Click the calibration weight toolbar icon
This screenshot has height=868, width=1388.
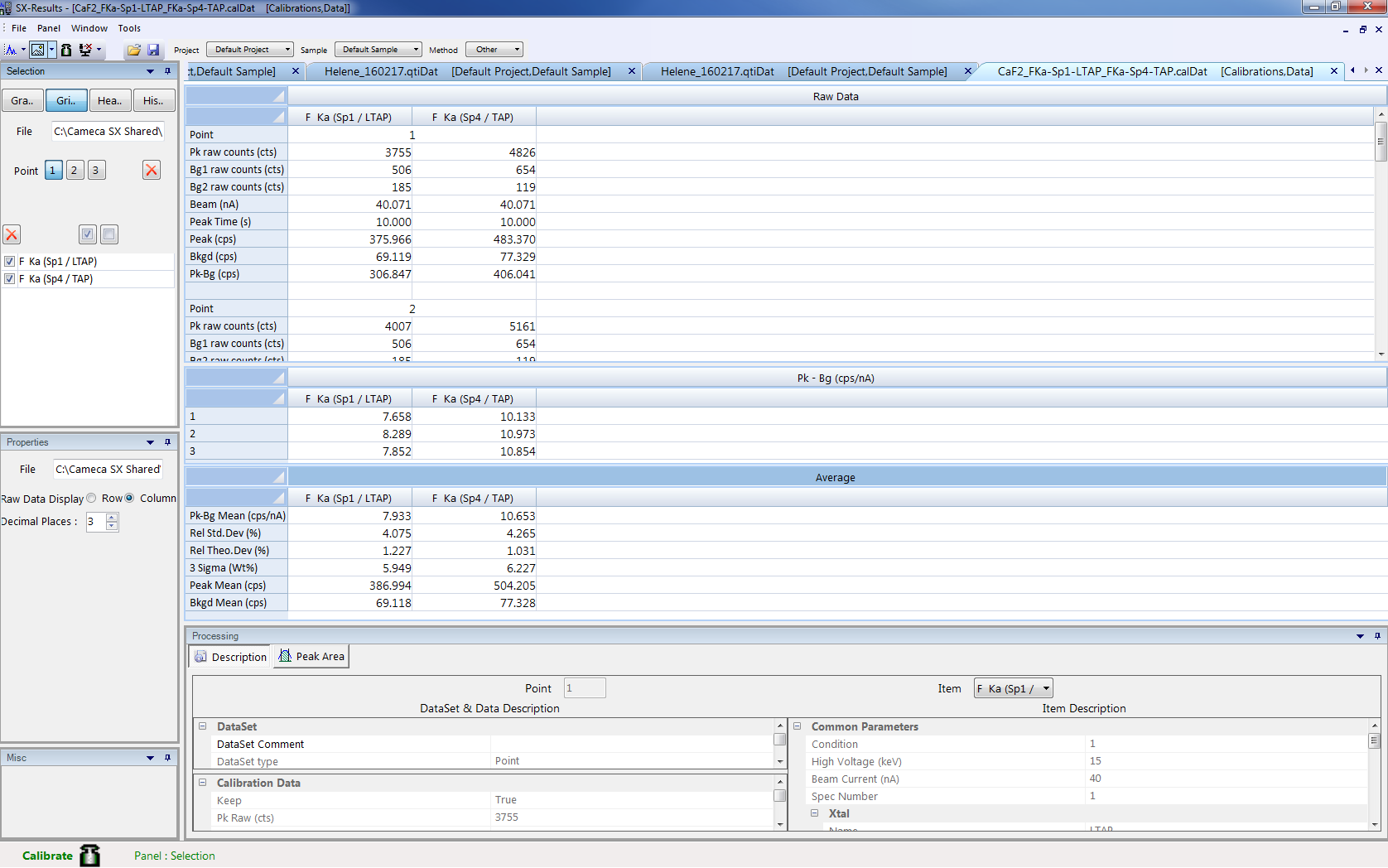[66, 50]
